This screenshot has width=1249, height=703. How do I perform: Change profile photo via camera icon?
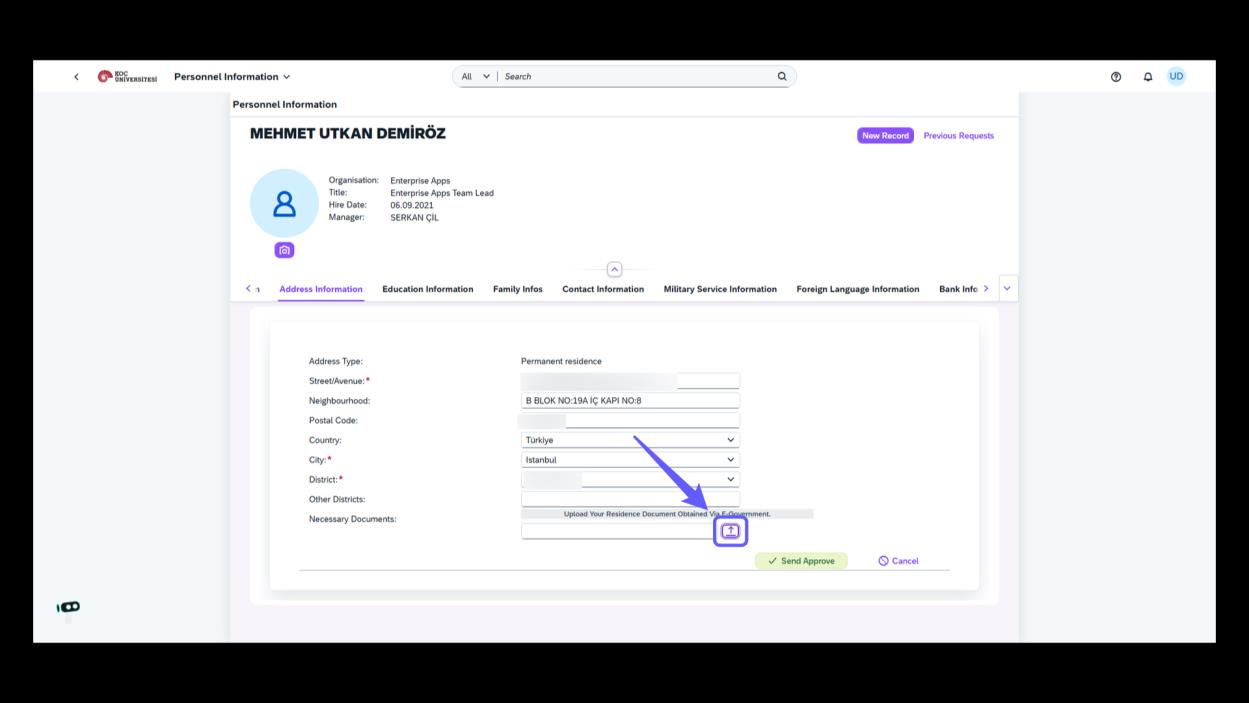click(285, 250)
